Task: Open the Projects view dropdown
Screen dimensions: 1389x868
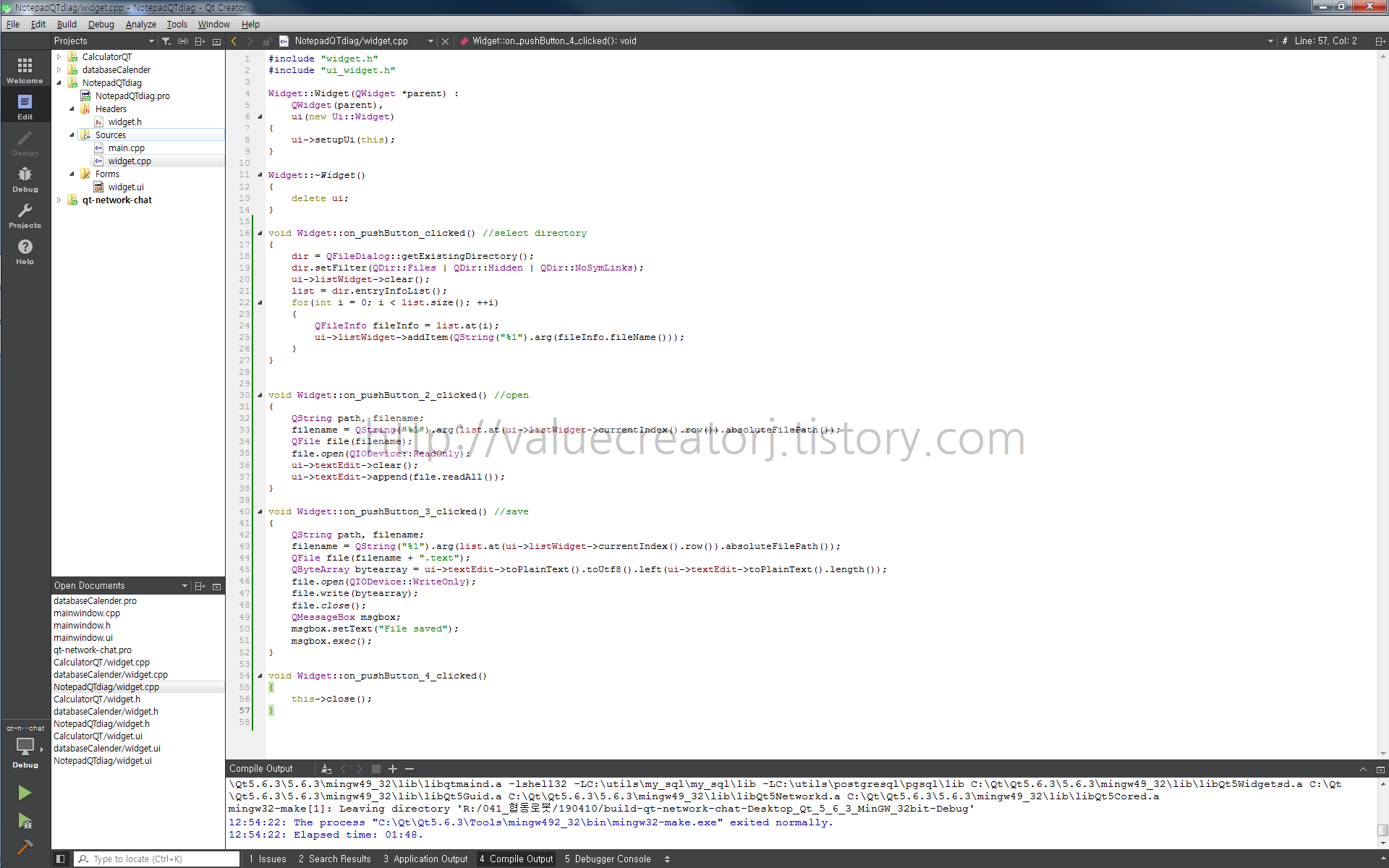Action: click(151, 41)
